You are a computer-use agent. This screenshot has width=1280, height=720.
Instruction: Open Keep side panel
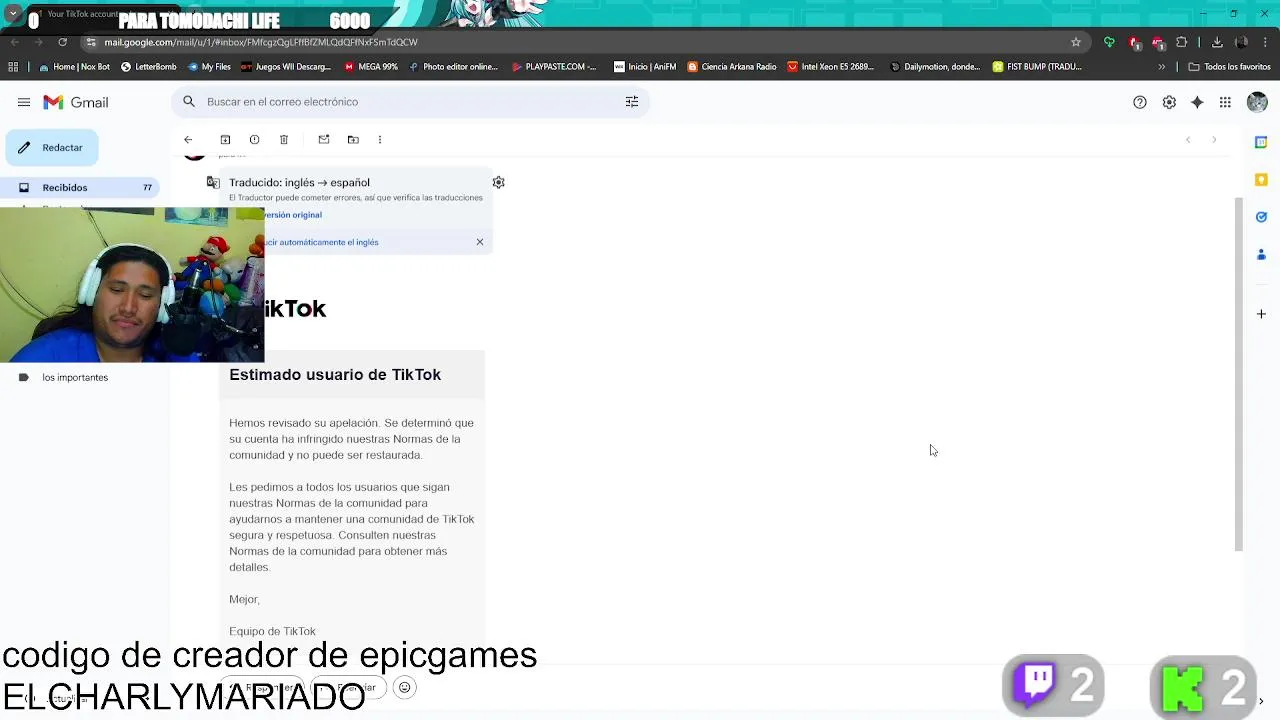[1261, 180]
